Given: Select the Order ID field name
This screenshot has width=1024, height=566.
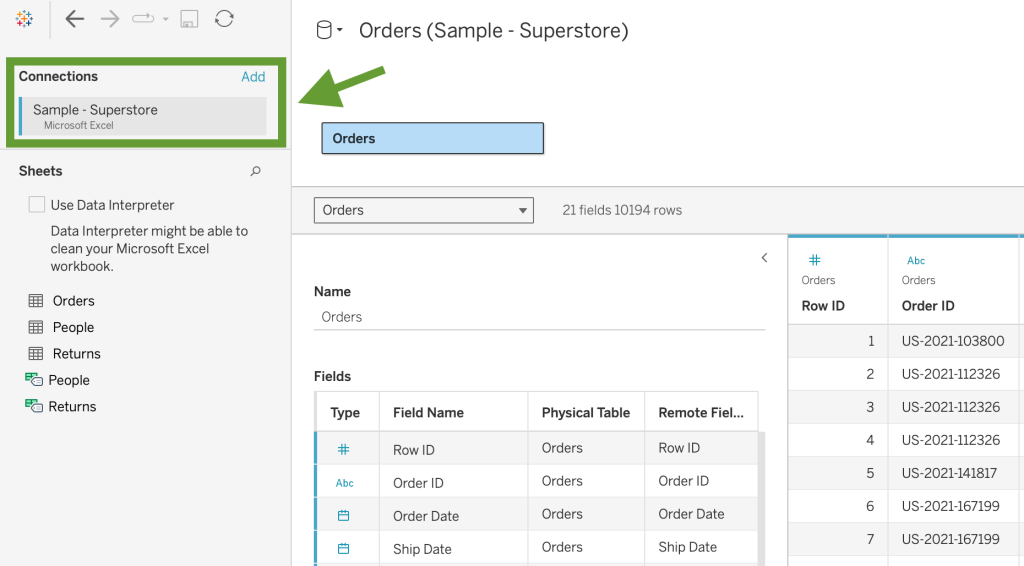Looking at the screenshot, I should pos(418,483).
